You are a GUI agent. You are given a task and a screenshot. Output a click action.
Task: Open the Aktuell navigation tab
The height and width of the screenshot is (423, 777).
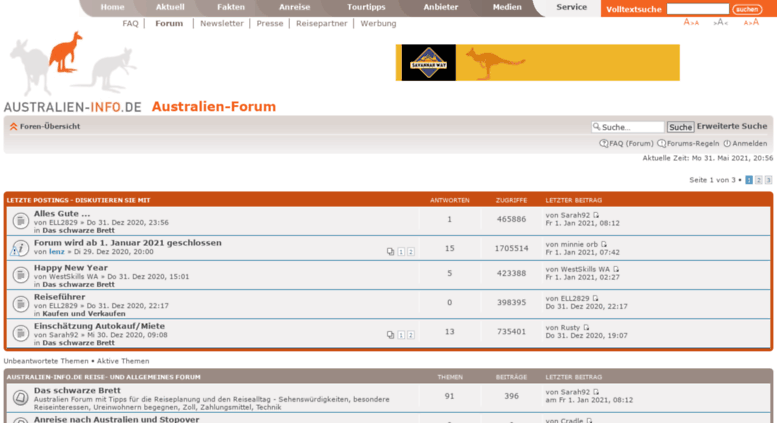(x=170, y=7)
